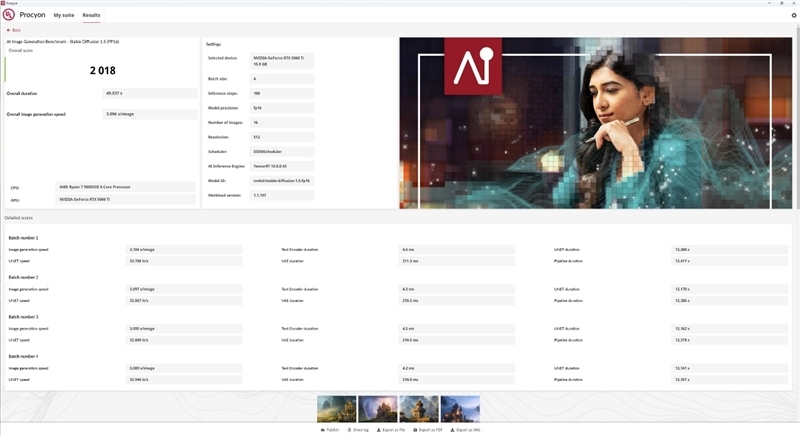Click the Back arrow icon
The height and width of the screenshot is (435, 800).
pos(8,31)
